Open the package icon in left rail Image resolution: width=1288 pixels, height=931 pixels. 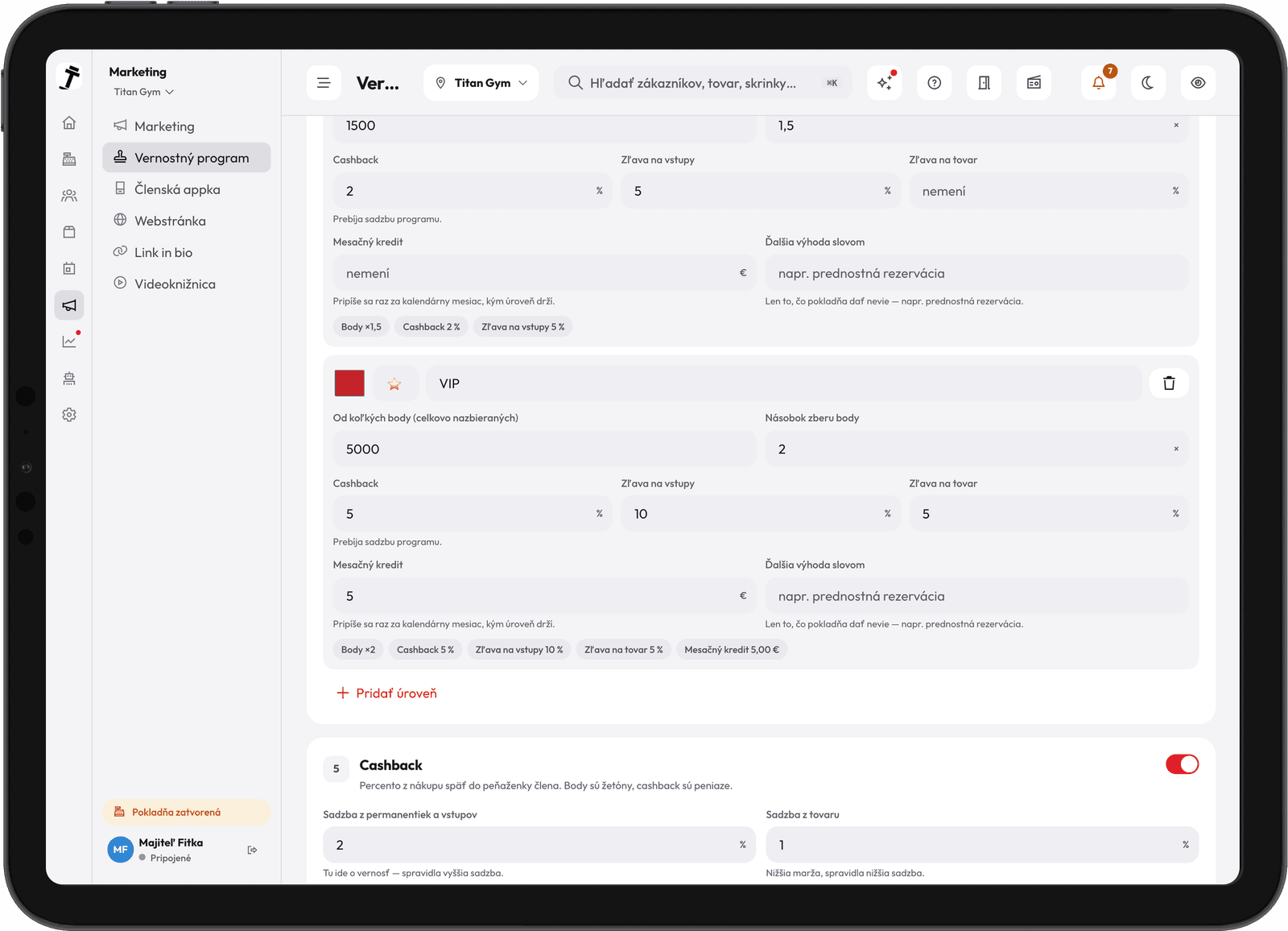coord(69,232)
